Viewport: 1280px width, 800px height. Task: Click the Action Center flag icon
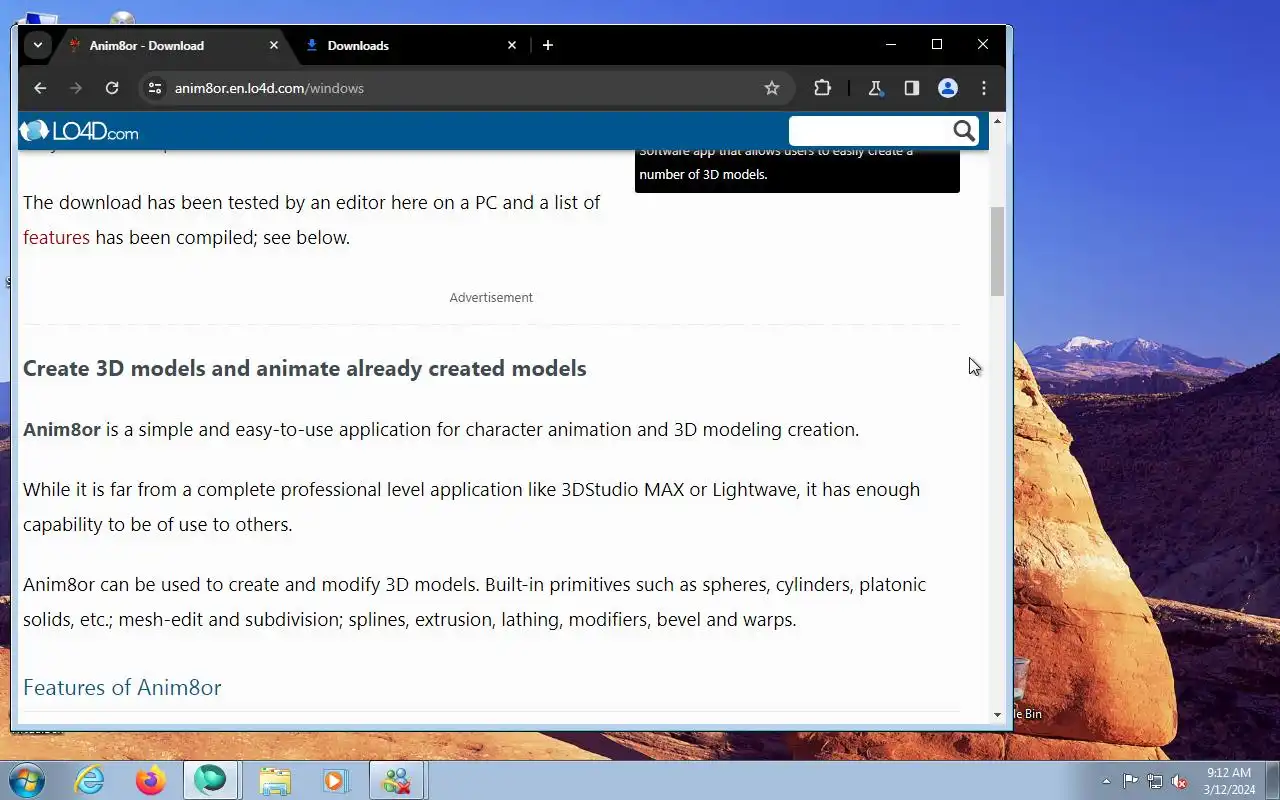[1130, 781]
